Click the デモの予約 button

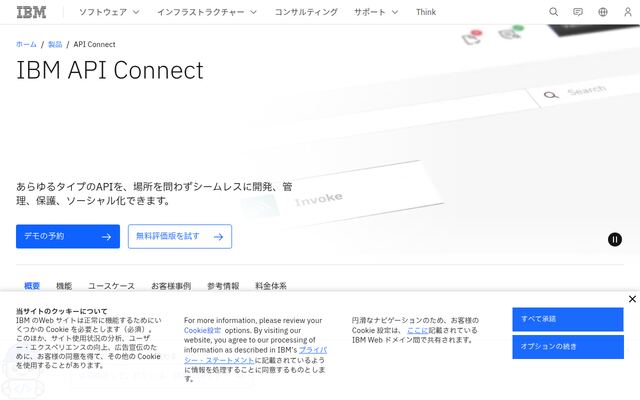(x=68, y=236)
